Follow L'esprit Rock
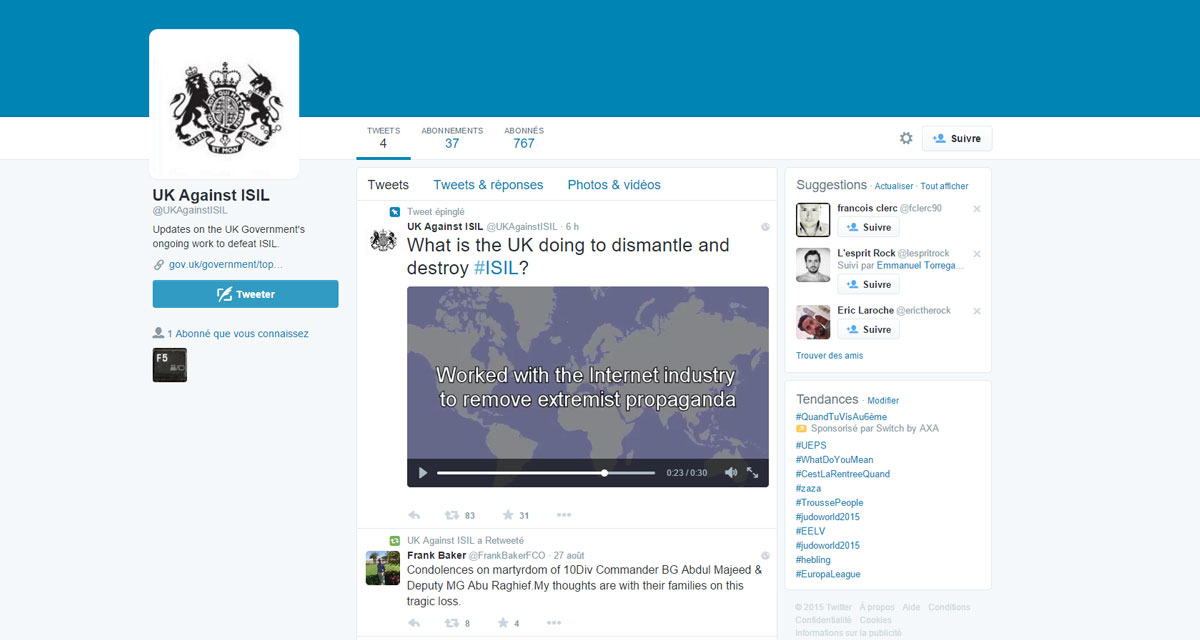The image size is (1200, 640). (868, 285)
